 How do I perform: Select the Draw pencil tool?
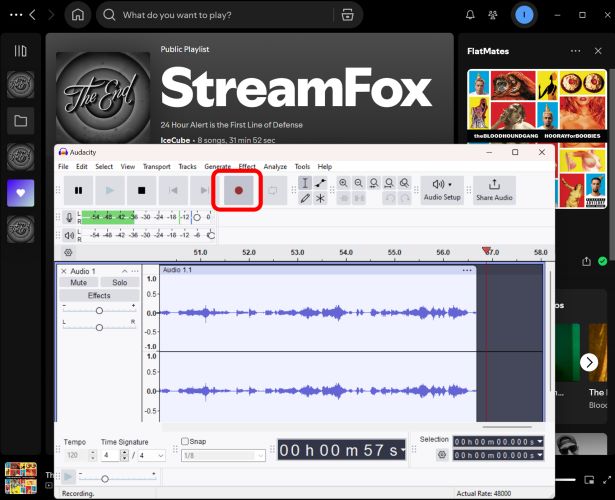pos(305,198)
